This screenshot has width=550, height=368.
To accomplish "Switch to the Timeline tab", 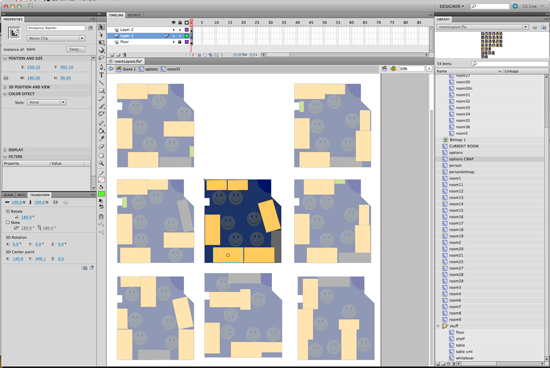I will coord(116,15).
